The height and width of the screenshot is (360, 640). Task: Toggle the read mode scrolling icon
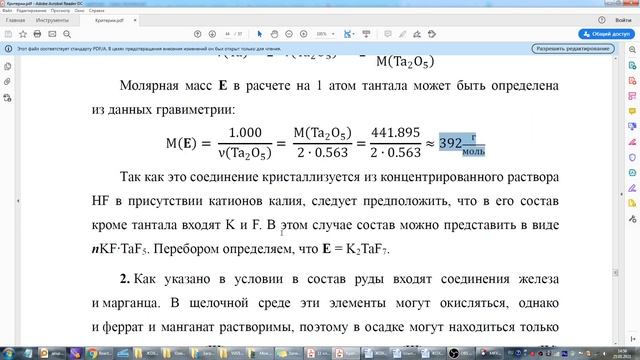pos(366,34)
